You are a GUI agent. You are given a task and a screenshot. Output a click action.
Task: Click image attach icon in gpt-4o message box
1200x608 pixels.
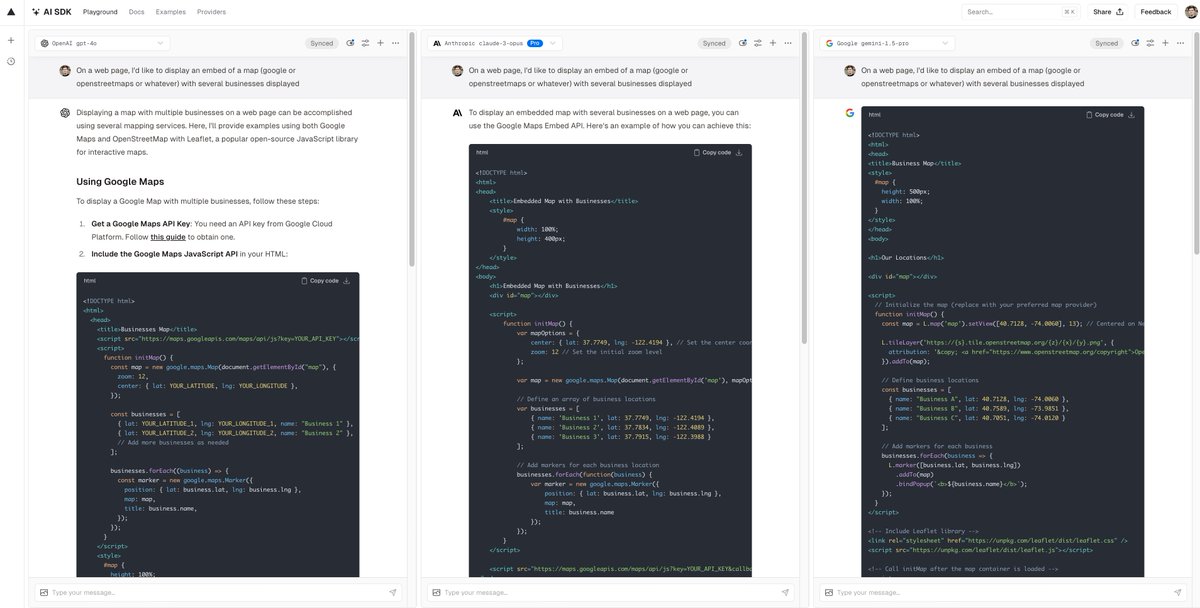pyautogui.click(x=44, y=592)
